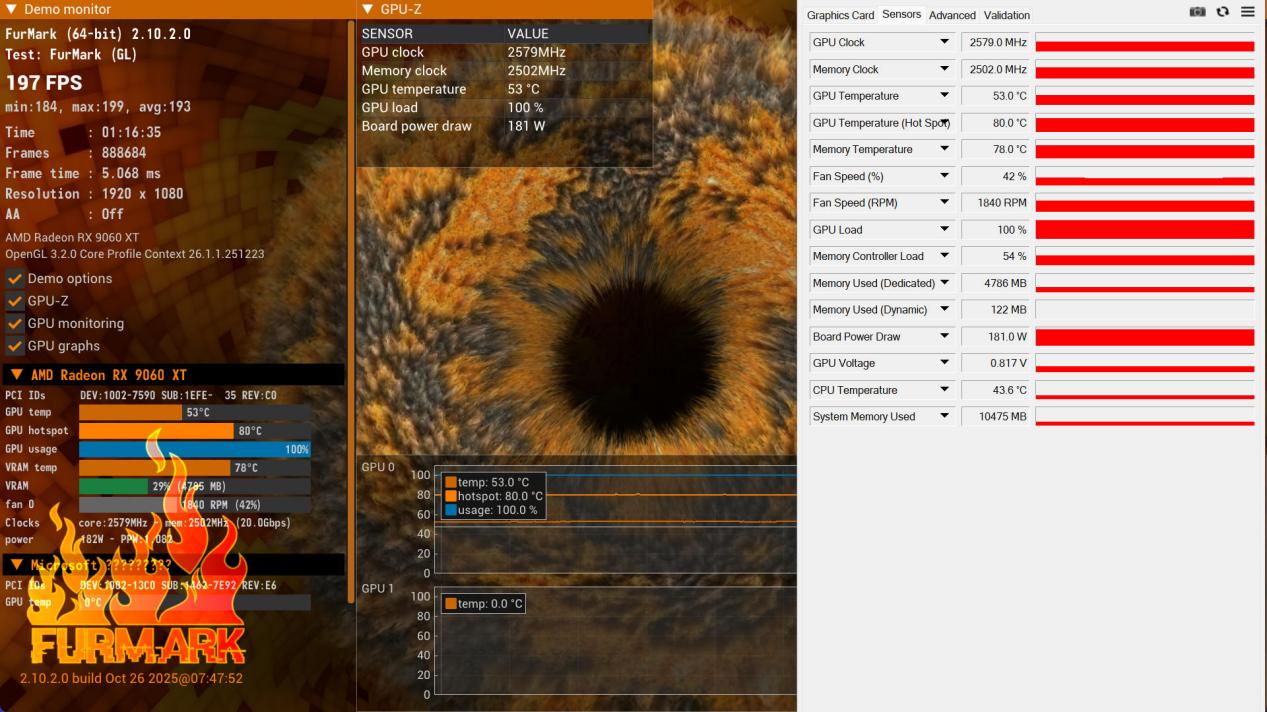This screenshot has height=712, width=1267.
Task: Click the GPU Load red sensor graph
Action: pyautogui.click(x=1145, y=230)
